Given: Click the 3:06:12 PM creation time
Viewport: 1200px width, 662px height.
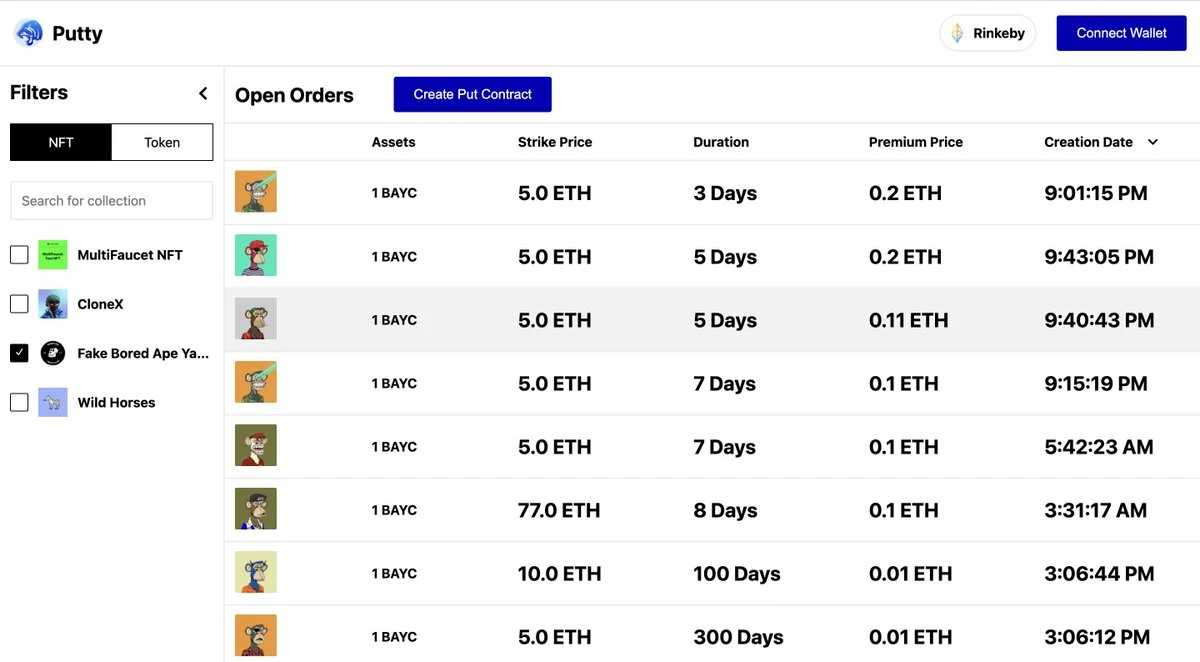Looking at the screenshot, I should tap(1097, 637).
